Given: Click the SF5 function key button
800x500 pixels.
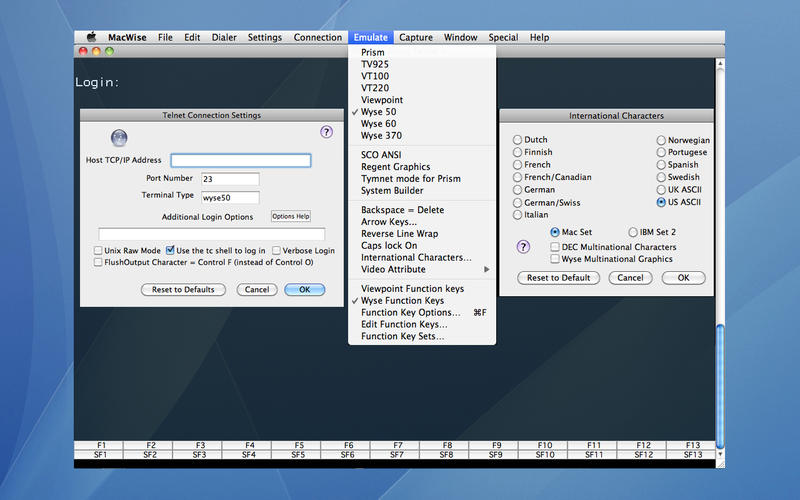Looking at the screenshot, I should click(296, 454).
